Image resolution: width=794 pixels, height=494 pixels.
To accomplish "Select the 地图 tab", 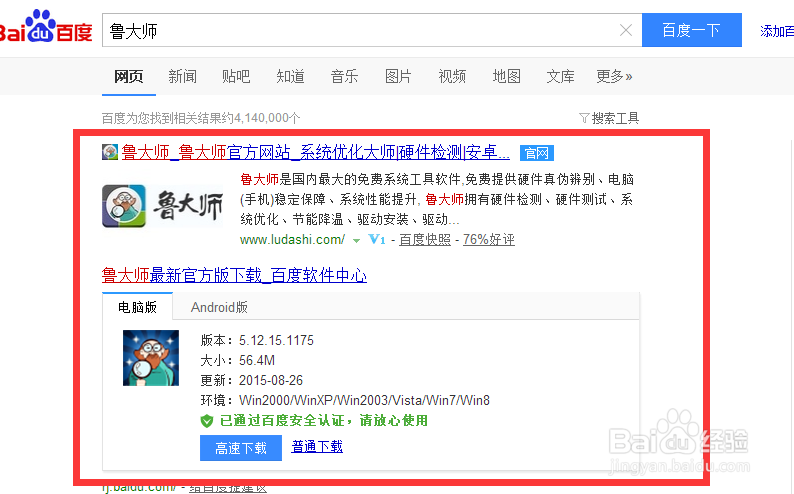I will (506, 76).
